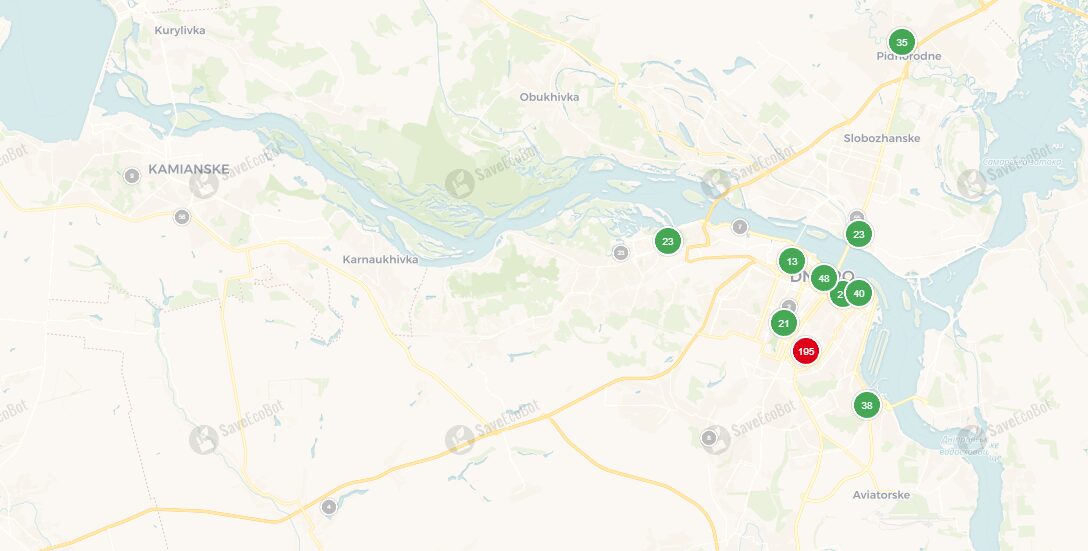Image resolution: width=1088 pixels, height=551 pixels.
Task: Click the Obukhivka town label
Action: coord(549,97)
